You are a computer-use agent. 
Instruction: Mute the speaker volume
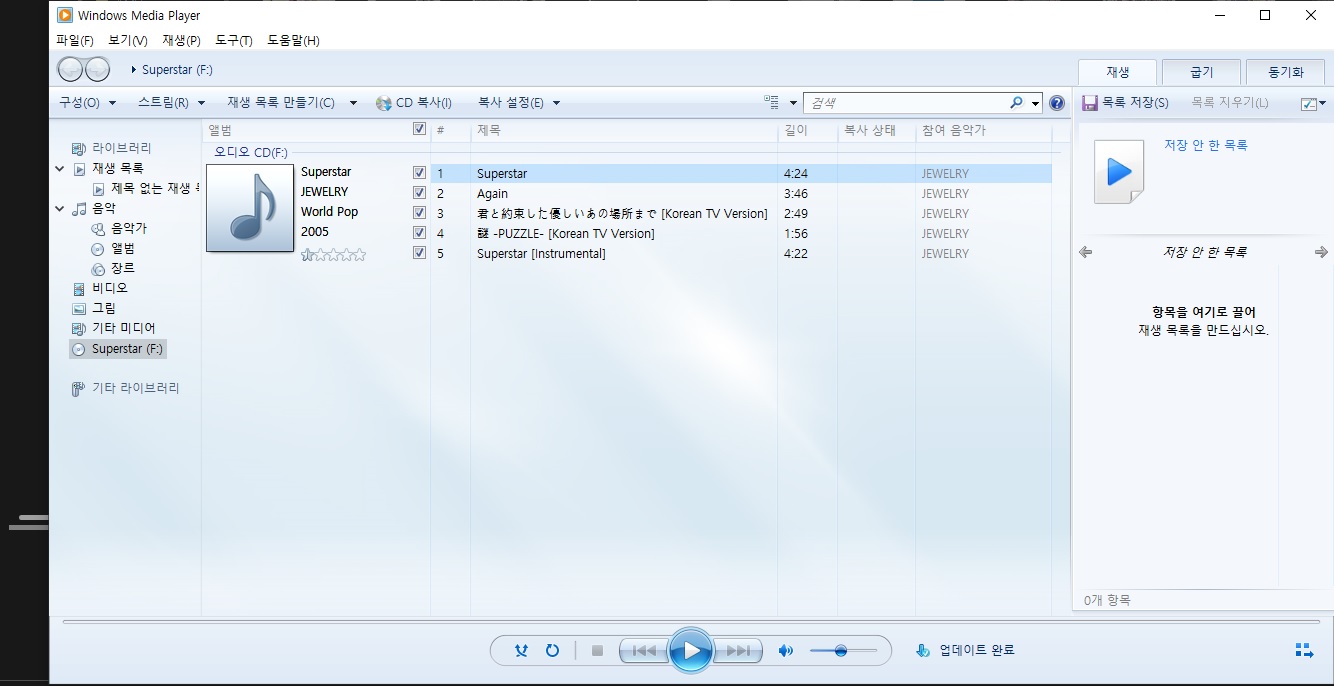(x=786, y=650)
